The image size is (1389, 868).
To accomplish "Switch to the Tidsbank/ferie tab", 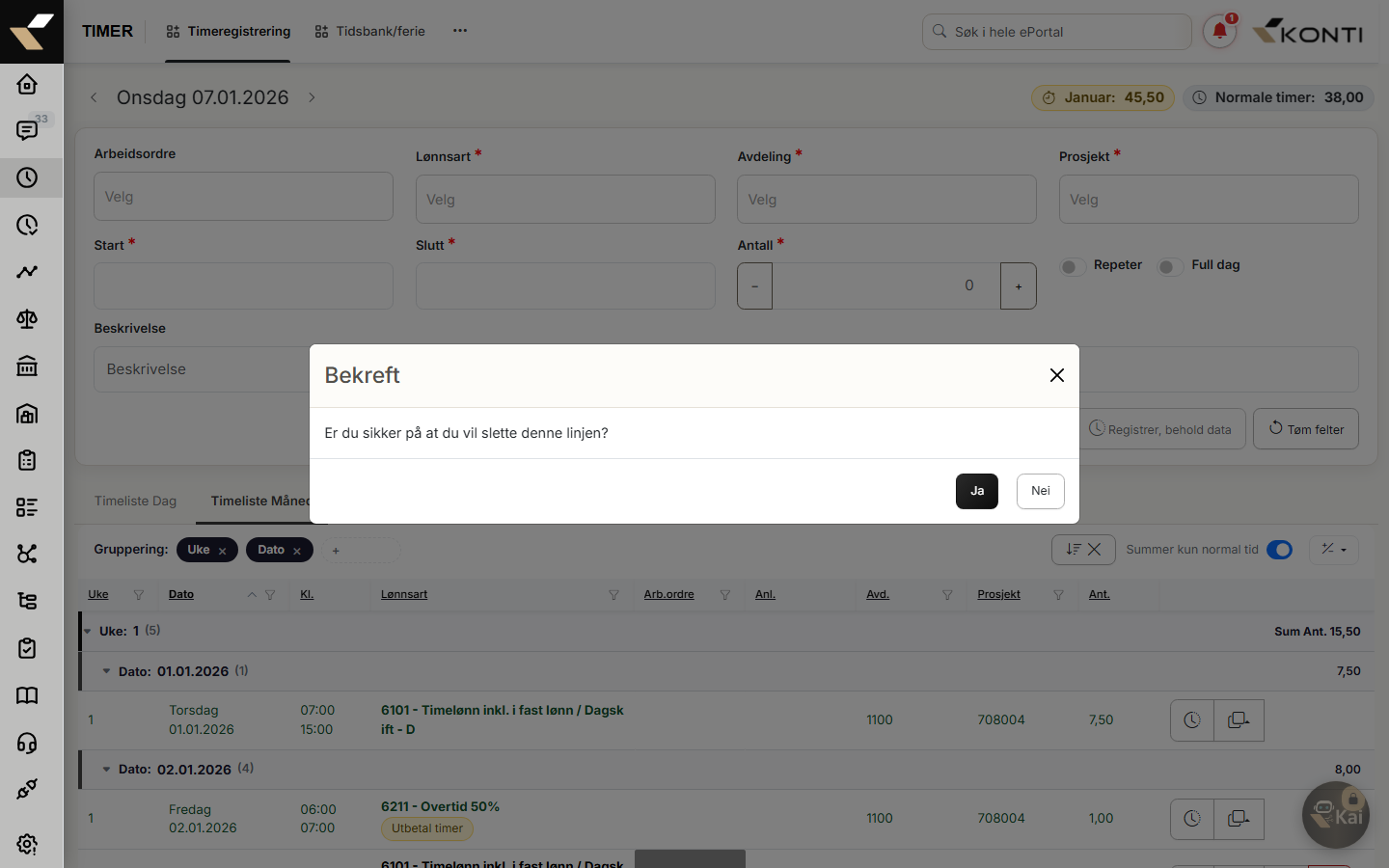I will click(x=369, y=32).
